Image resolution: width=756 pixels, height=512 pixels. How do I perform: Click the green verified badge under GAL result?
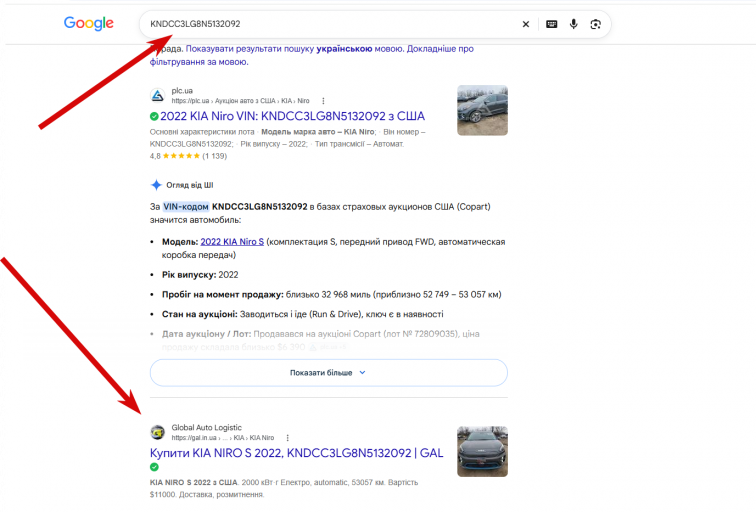click(154, 467)
